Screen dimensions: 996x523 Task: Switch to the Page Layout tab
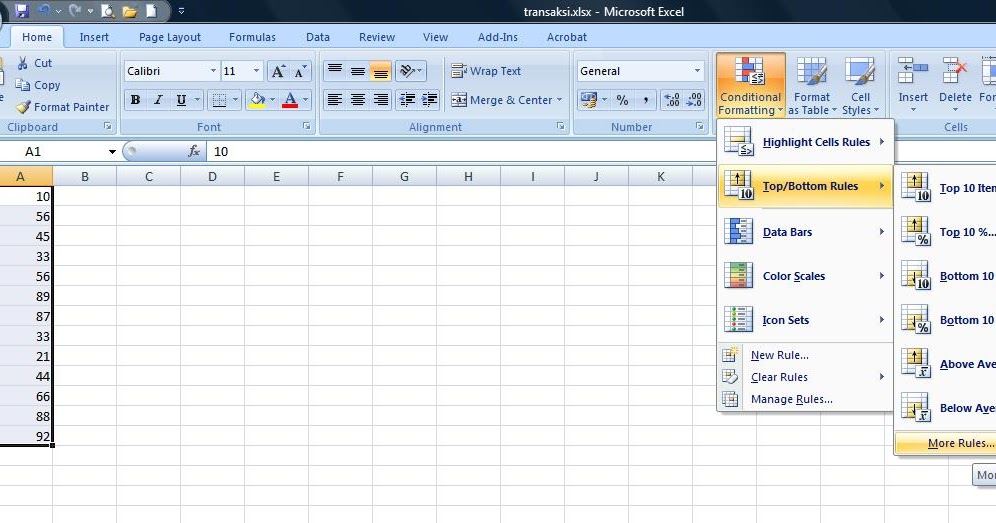click(x=170, y=37)
